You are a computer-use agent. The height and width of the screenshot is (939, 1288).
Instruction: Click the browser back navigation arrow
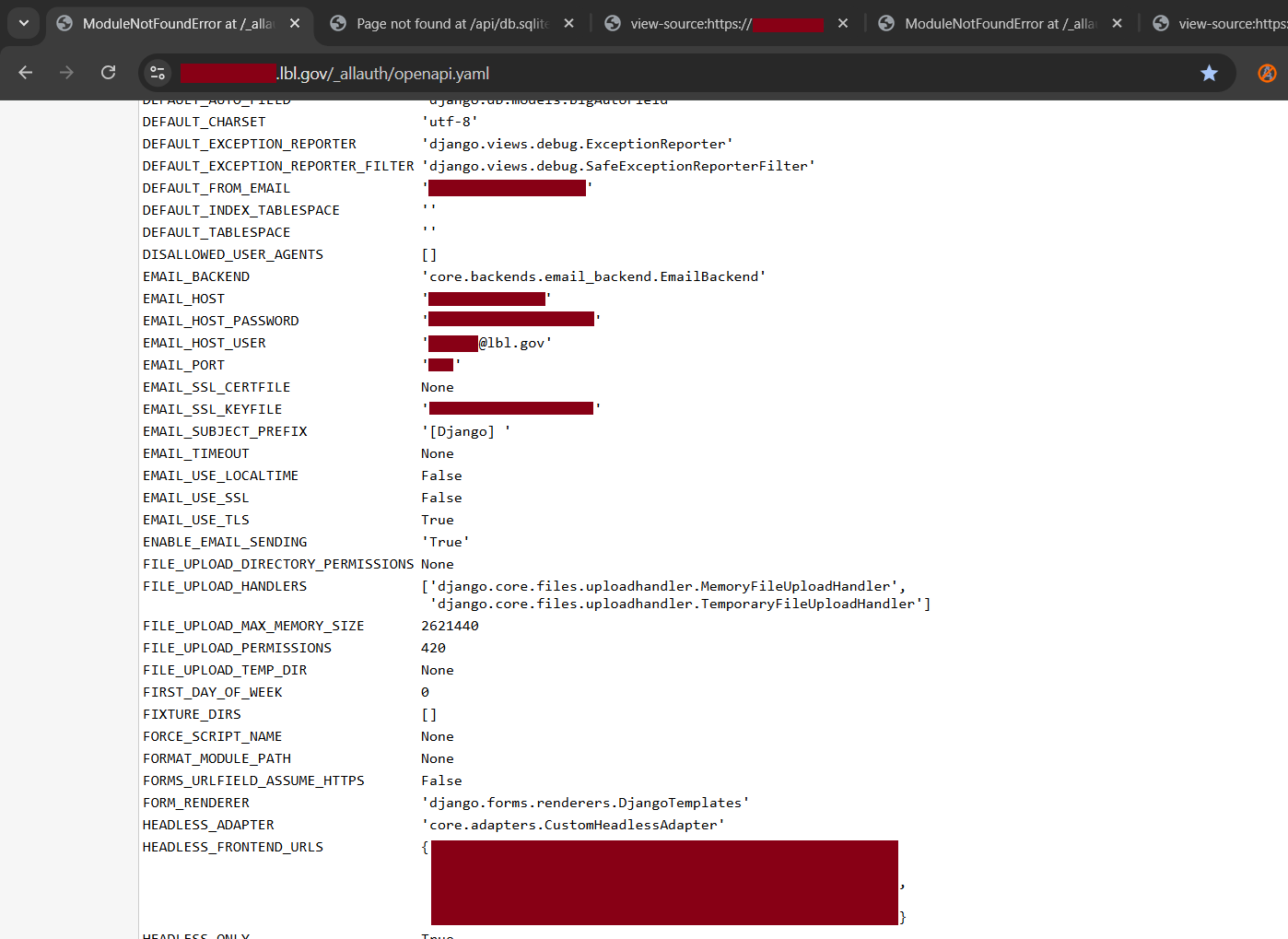tap(25, 72)
